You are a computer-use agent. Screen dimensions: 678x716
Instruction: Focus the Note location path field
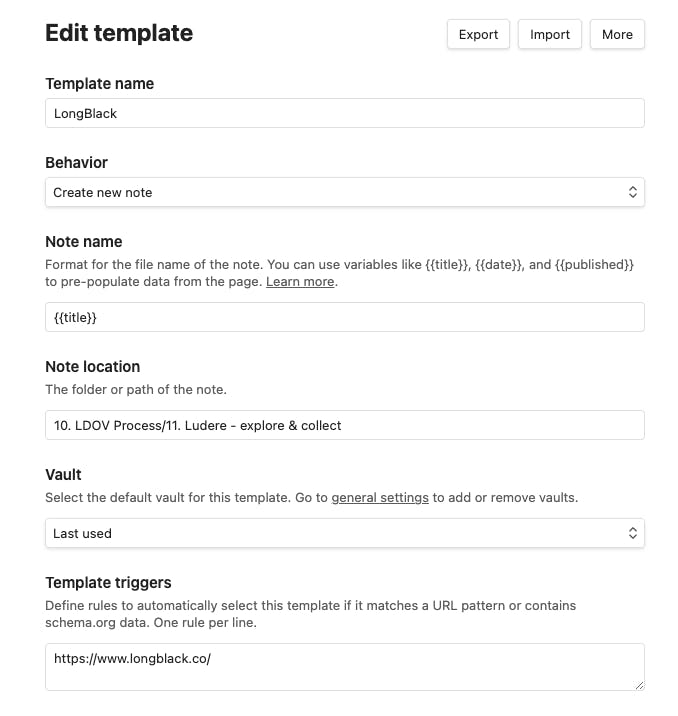[x=345, y=425]
